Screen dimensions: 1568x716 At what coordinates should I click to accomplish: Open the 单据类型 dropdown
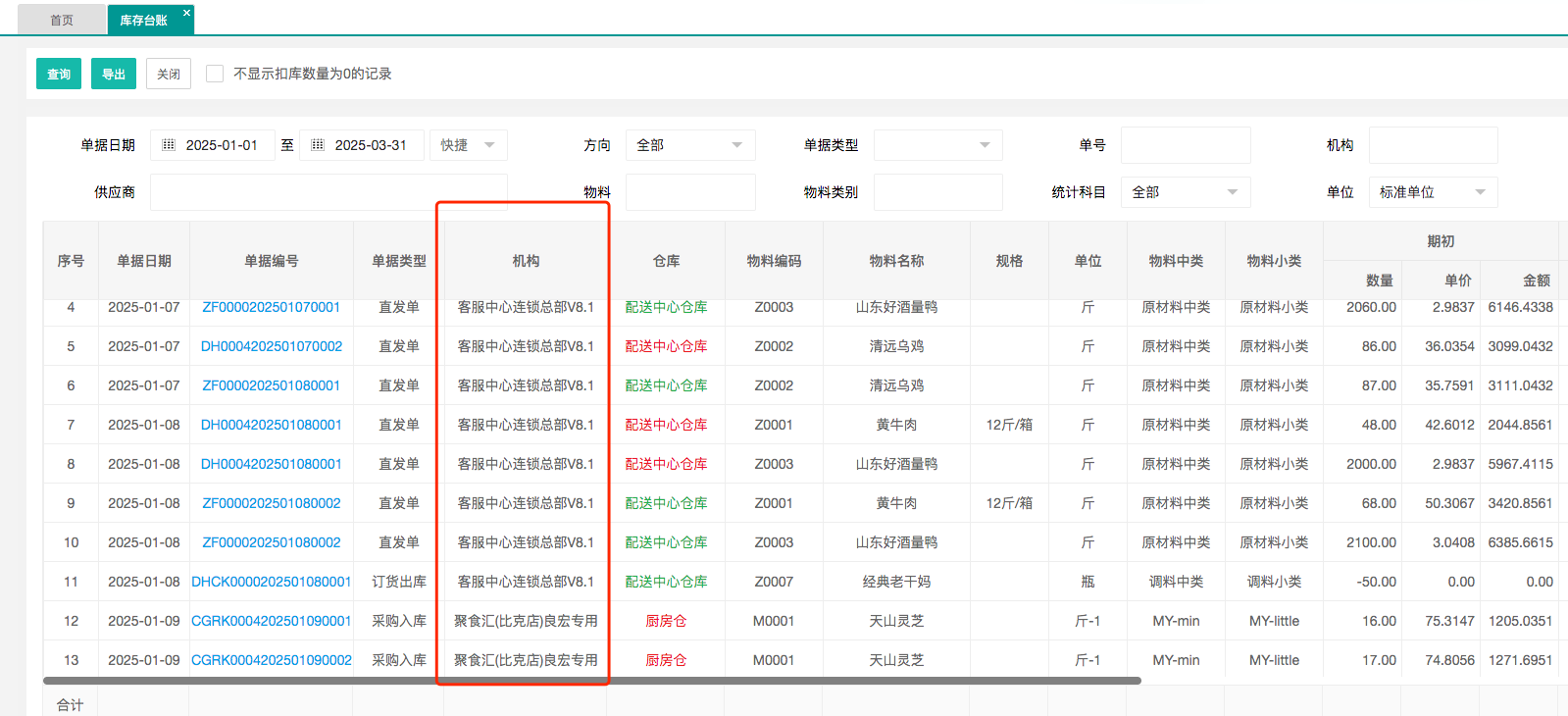click(937, 145)
